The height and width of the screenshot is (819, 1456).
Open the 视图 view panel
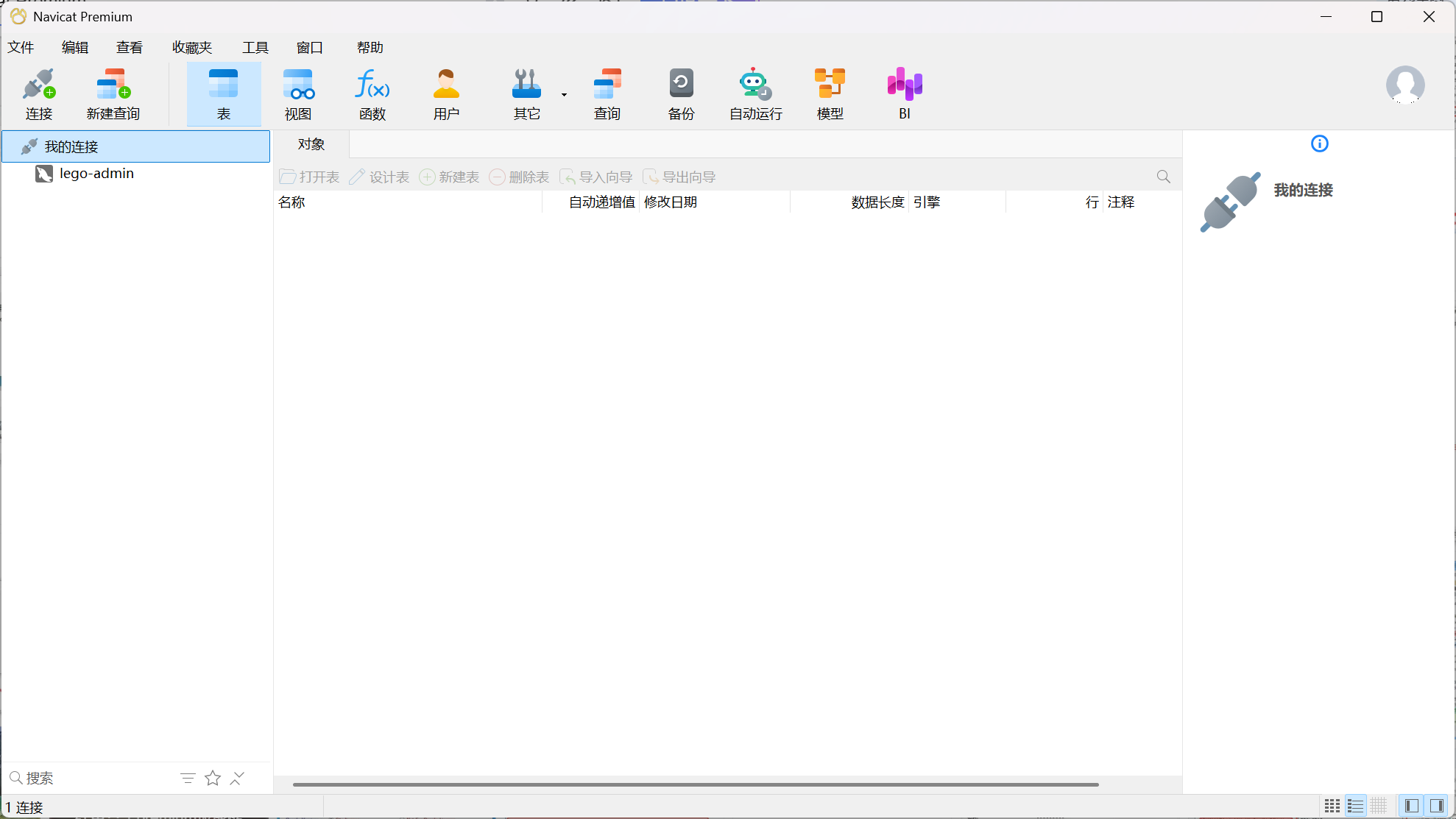point(298,93)
